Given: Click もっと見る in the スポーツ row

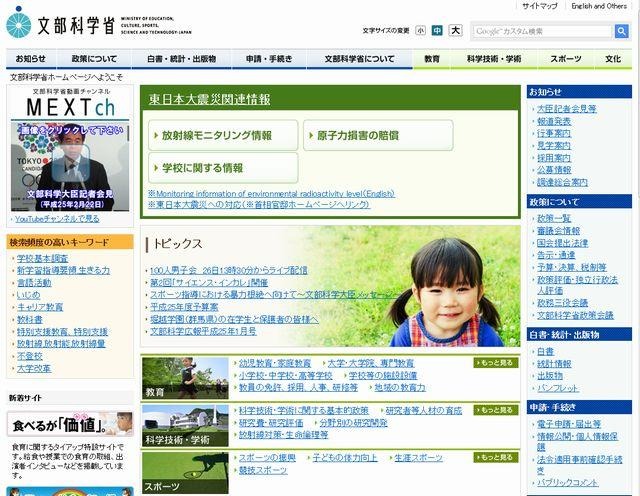Looking at the screenshot, I should coord(496,457).
